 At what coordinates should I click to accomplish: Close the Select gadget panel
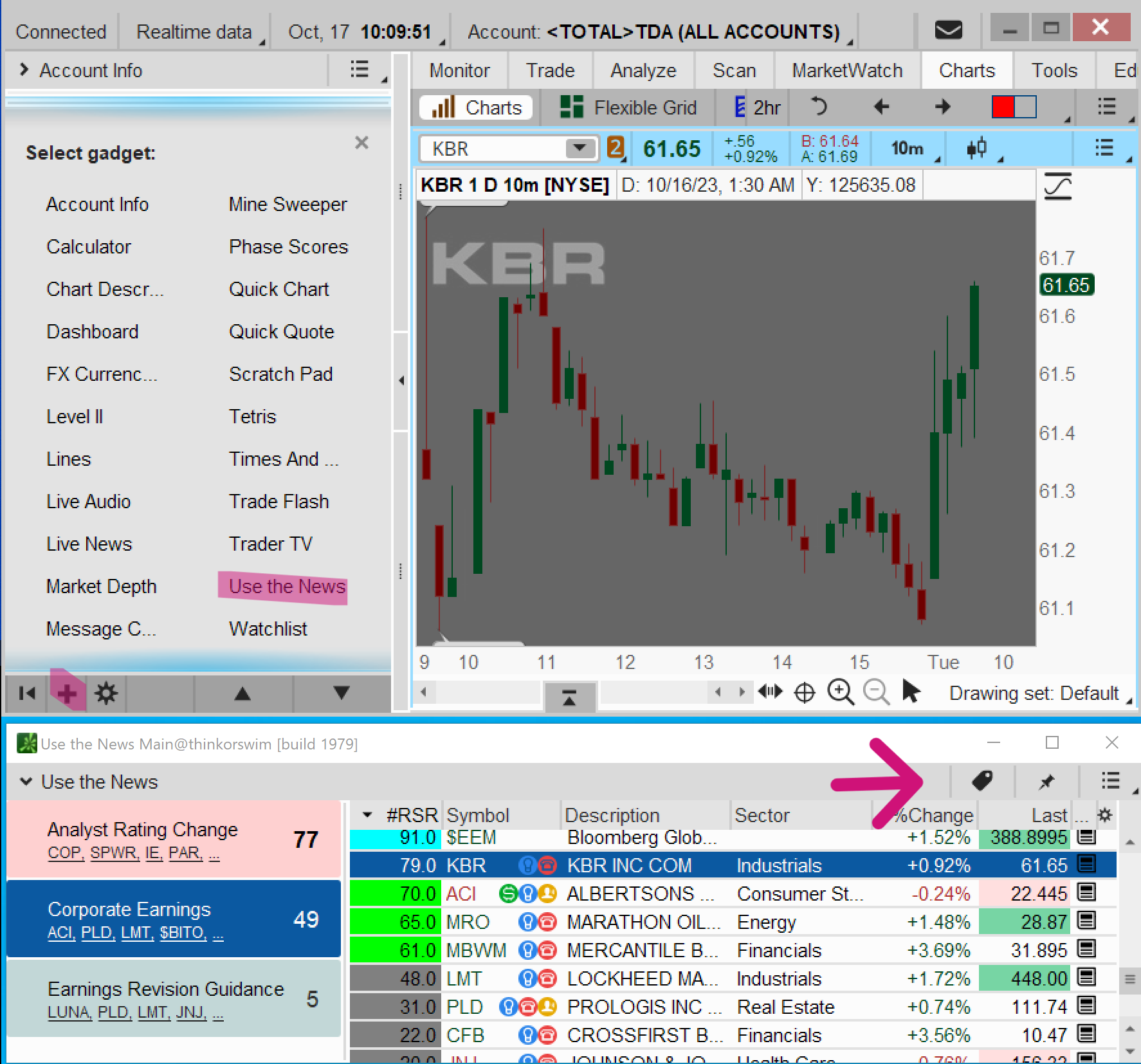pyautogui.click(x=362, y=142)
